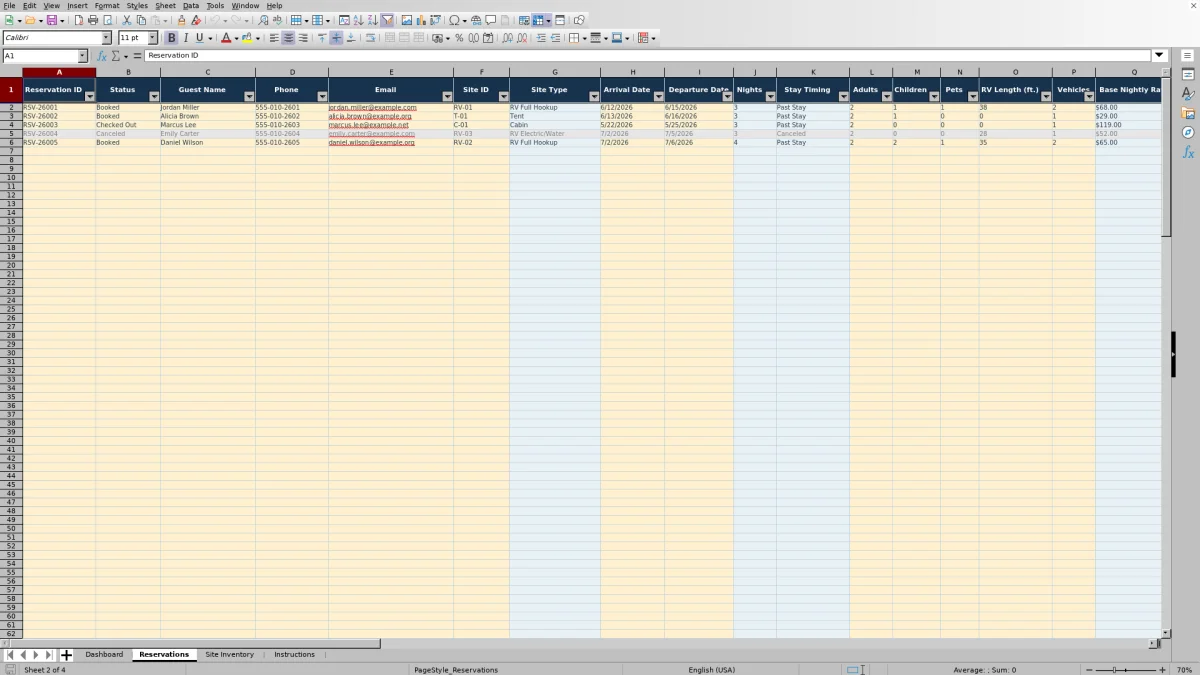The width and height of the screenshot is (1200, 675).
Task: Switch to the Instructions sheet tab
Action: (x=294, y=655)
